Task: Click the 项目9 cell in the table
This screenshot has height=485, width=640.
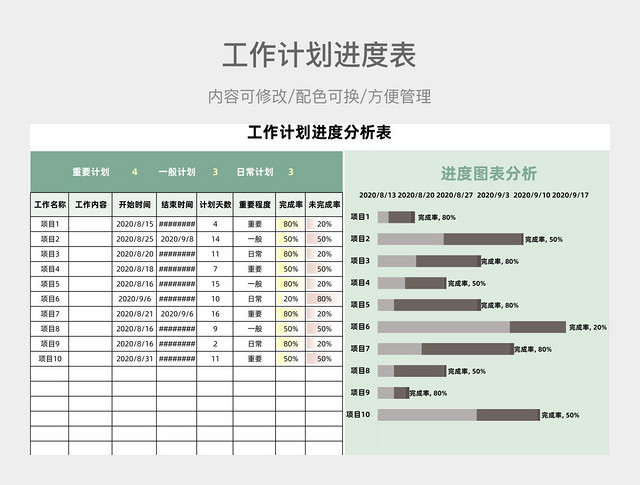Action: click(x=50, y=344)
